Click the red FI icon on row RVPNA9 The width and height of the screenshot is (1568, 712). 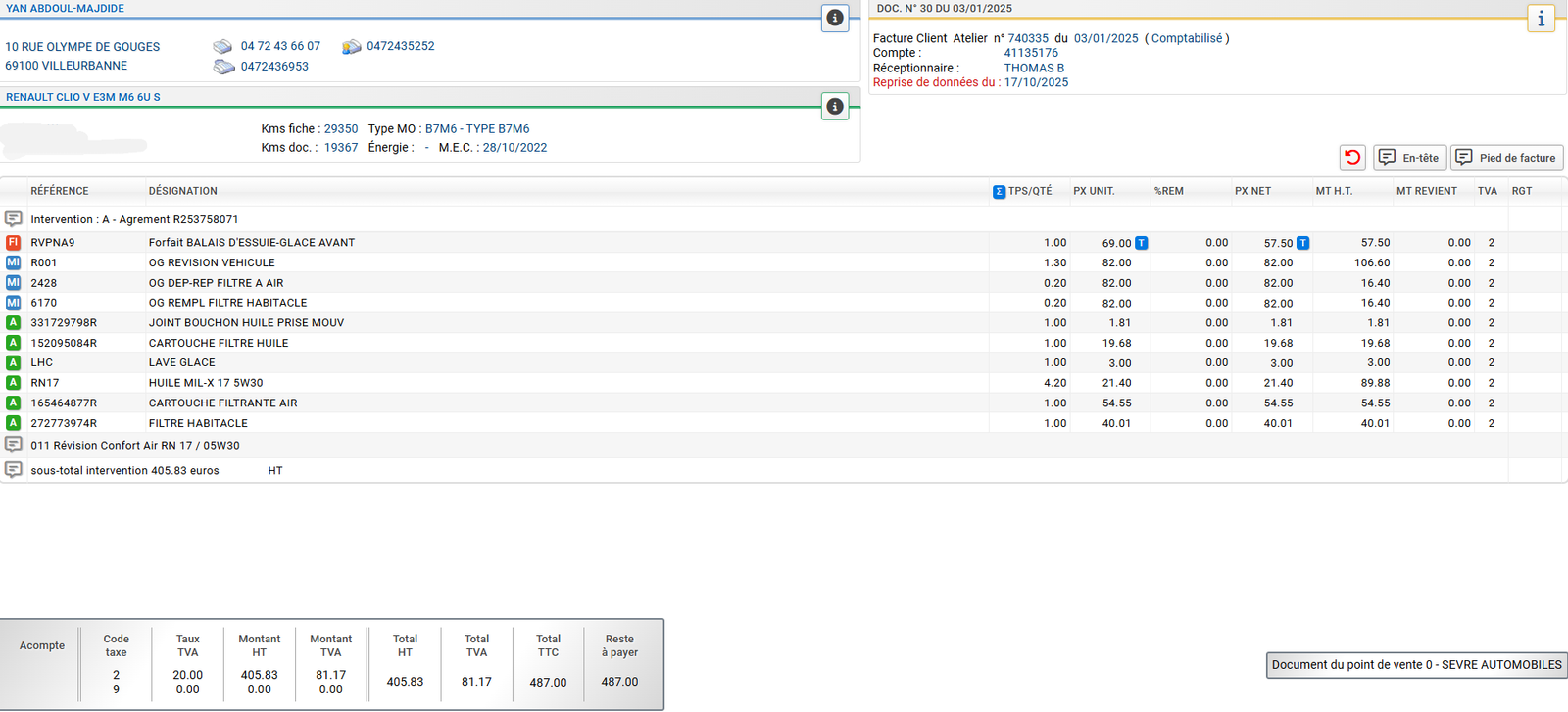coord(14,243)
